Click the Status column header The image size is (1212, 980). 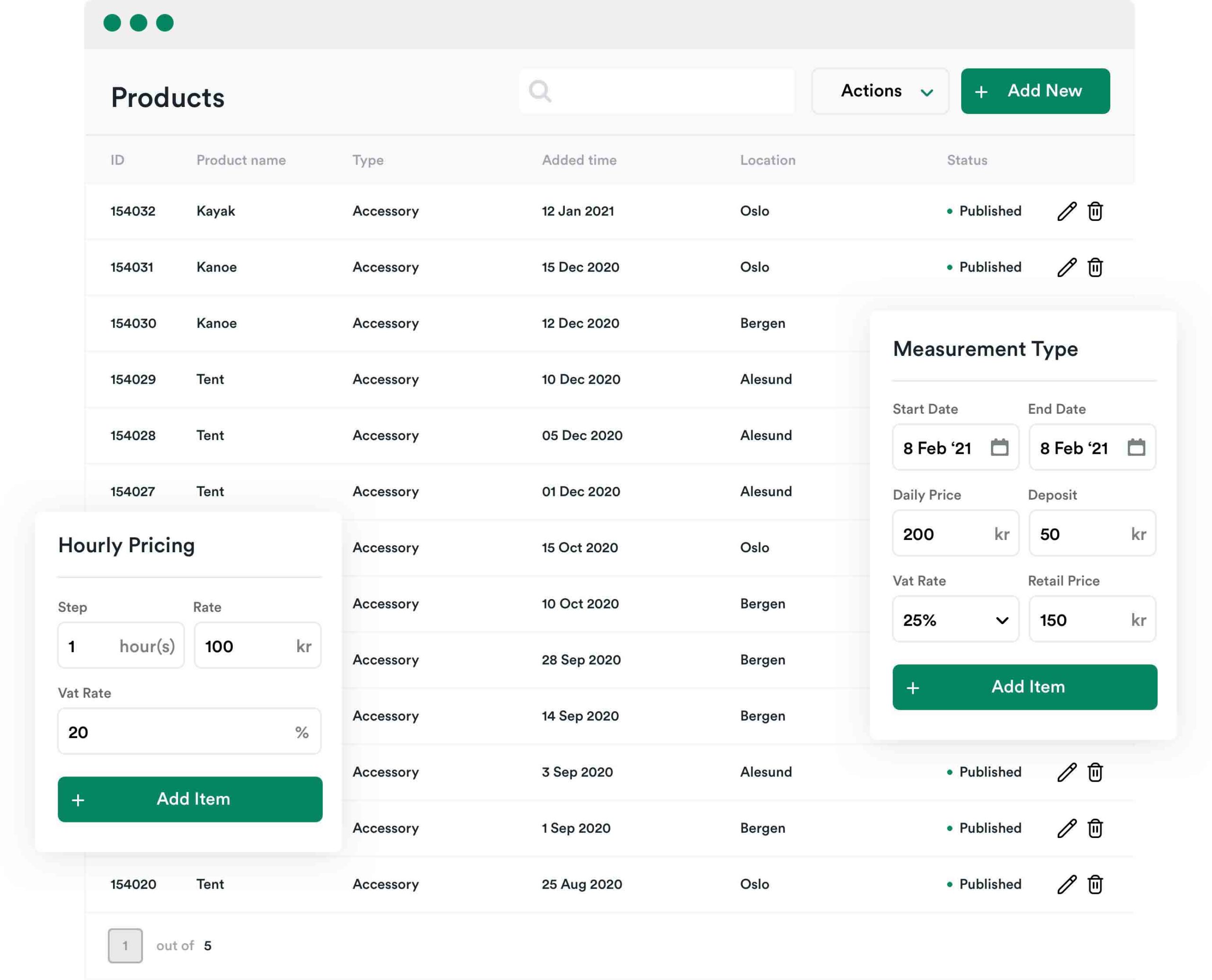[x=967, y=160]
